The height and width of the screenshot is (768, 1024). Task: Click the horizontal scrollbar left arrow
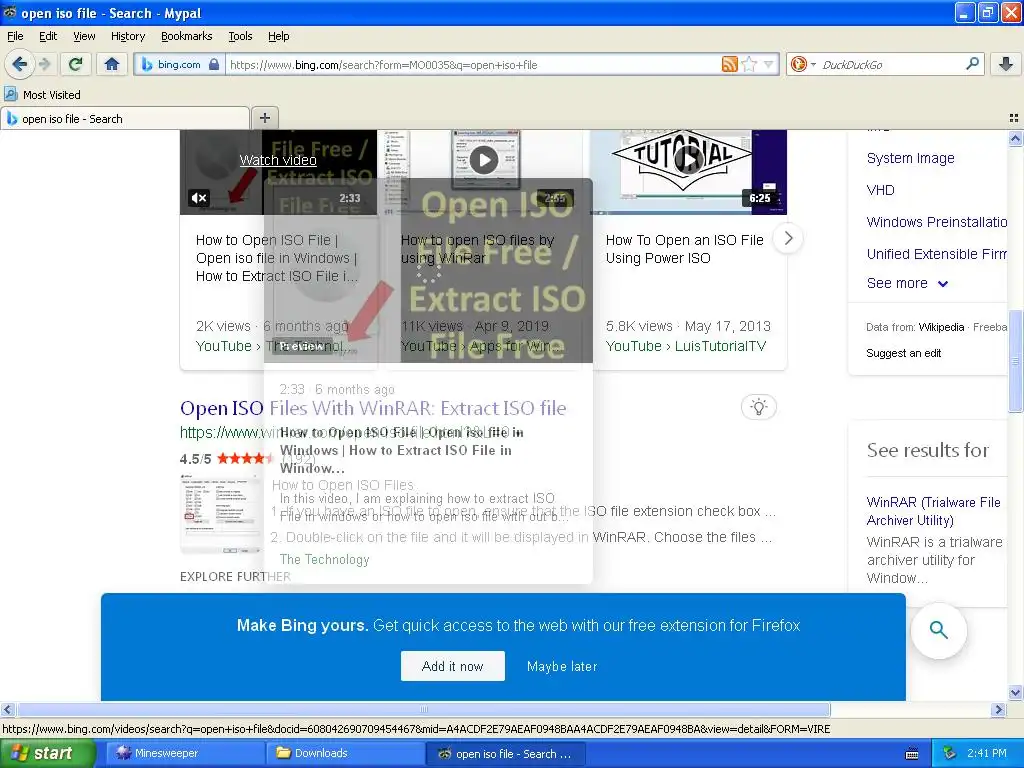[7, 709]
